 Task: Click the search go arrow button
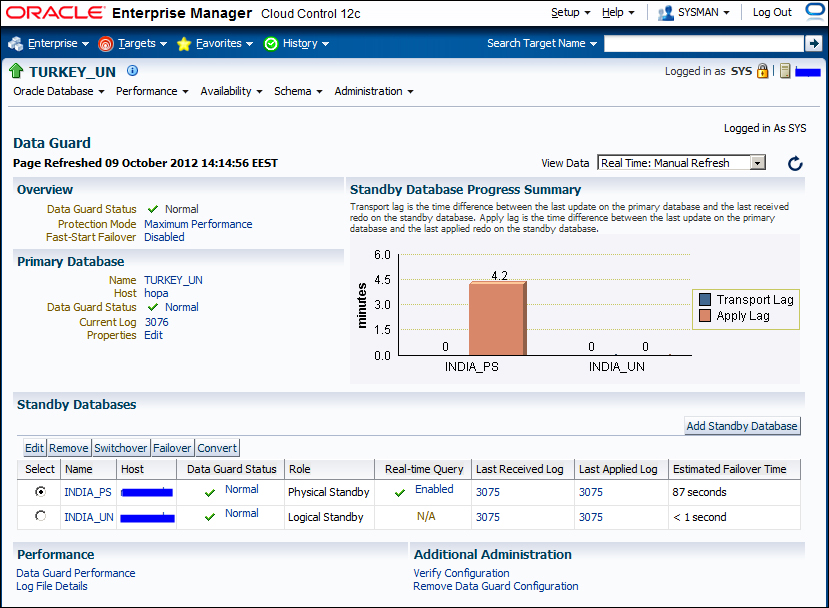point(813,43)
